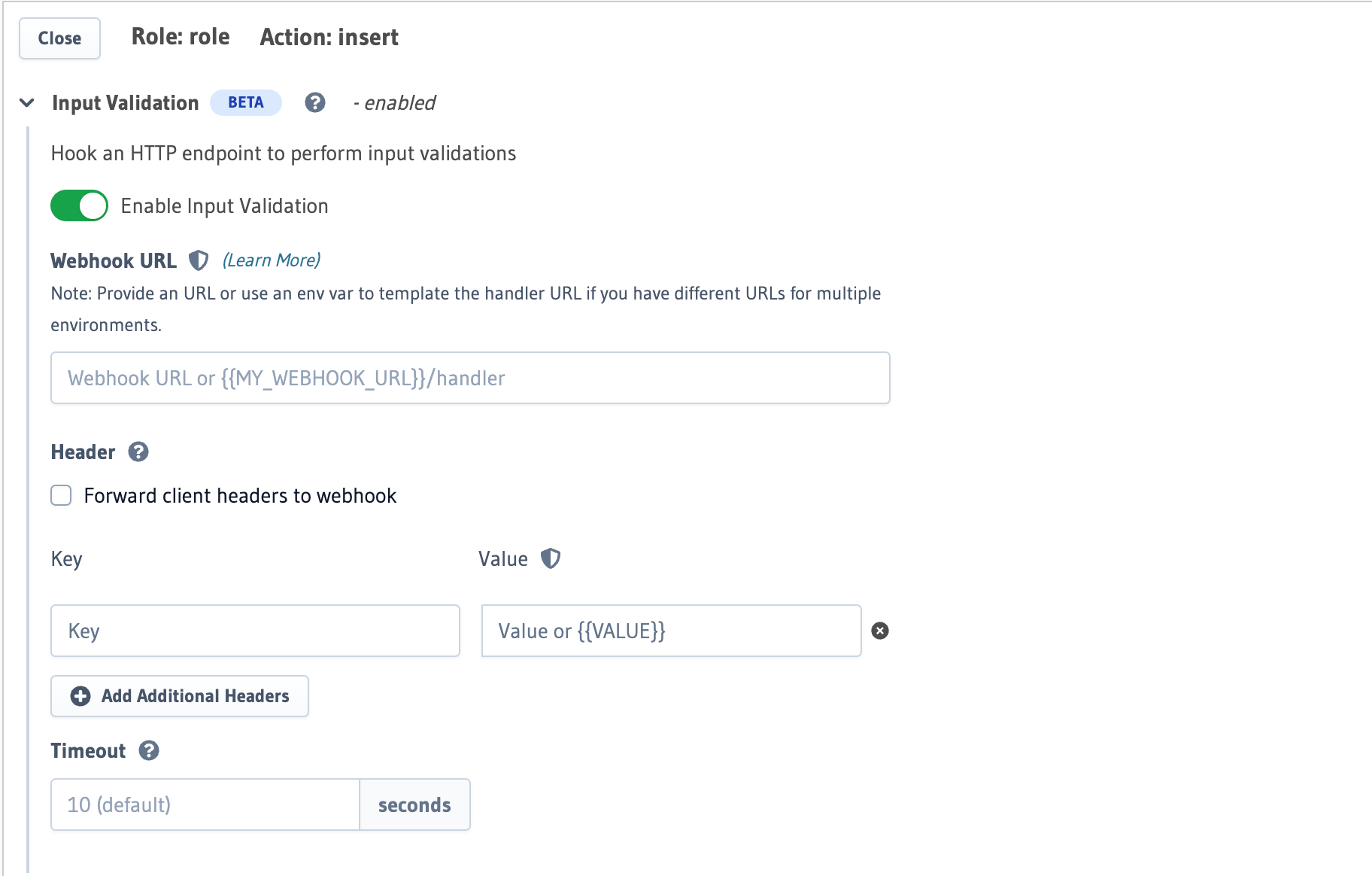Image resolution: width=1372 pixels, height=876 pixels.
Task: Focus the Webhook URL input field
Action: (469, 378)
